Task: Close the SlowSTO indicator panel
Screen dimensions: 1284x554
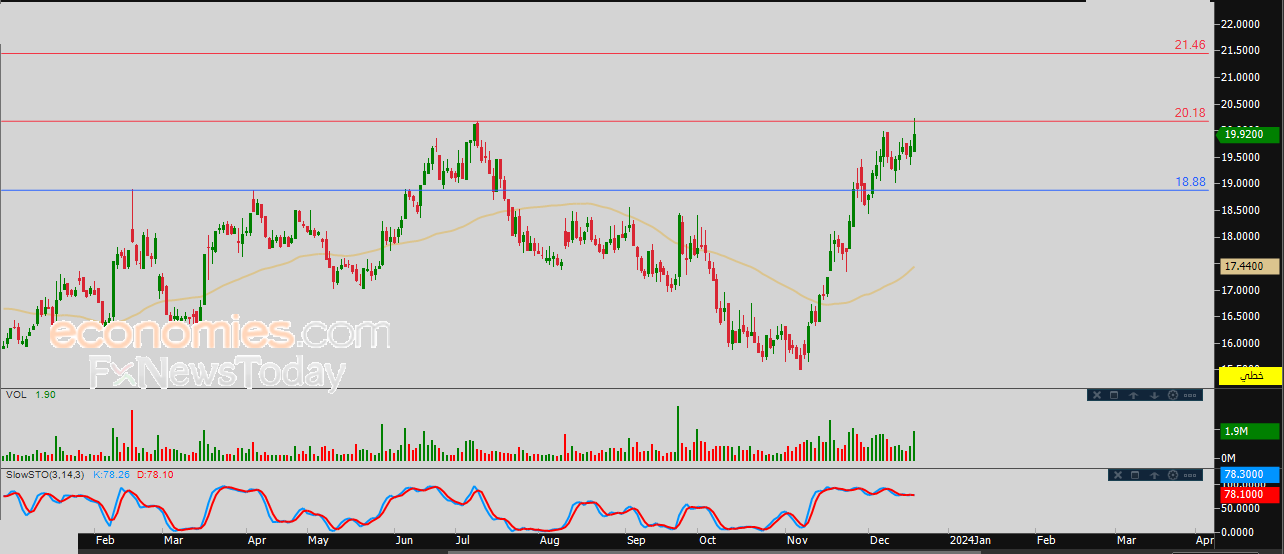Action: [1117, 475]
